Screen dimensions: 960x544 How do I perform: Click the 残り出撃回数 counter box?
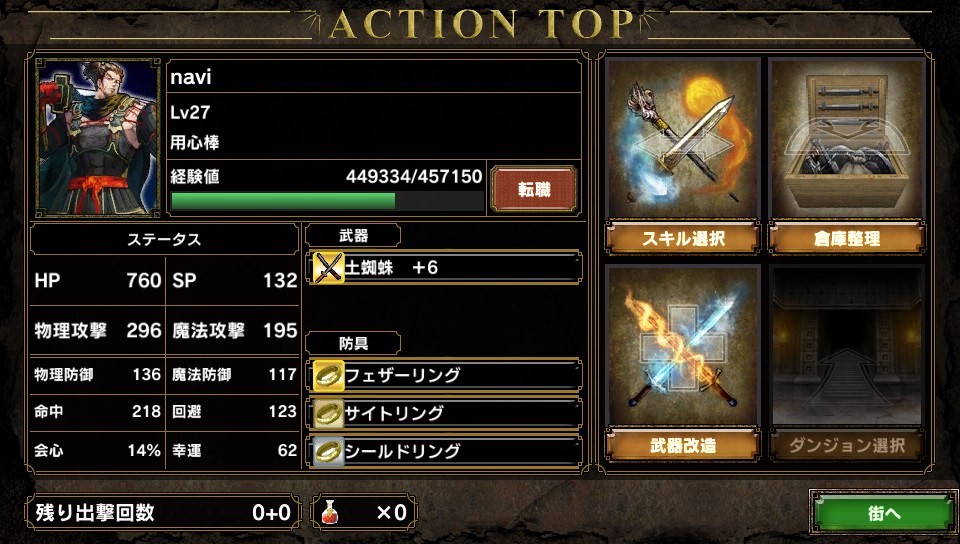[163, 512]
